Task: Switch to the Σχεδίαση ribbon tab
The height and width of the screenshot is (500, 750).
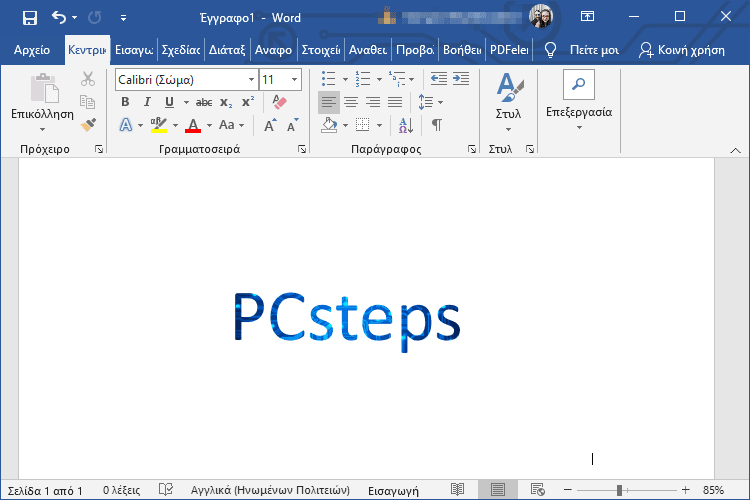Action: 181,50
